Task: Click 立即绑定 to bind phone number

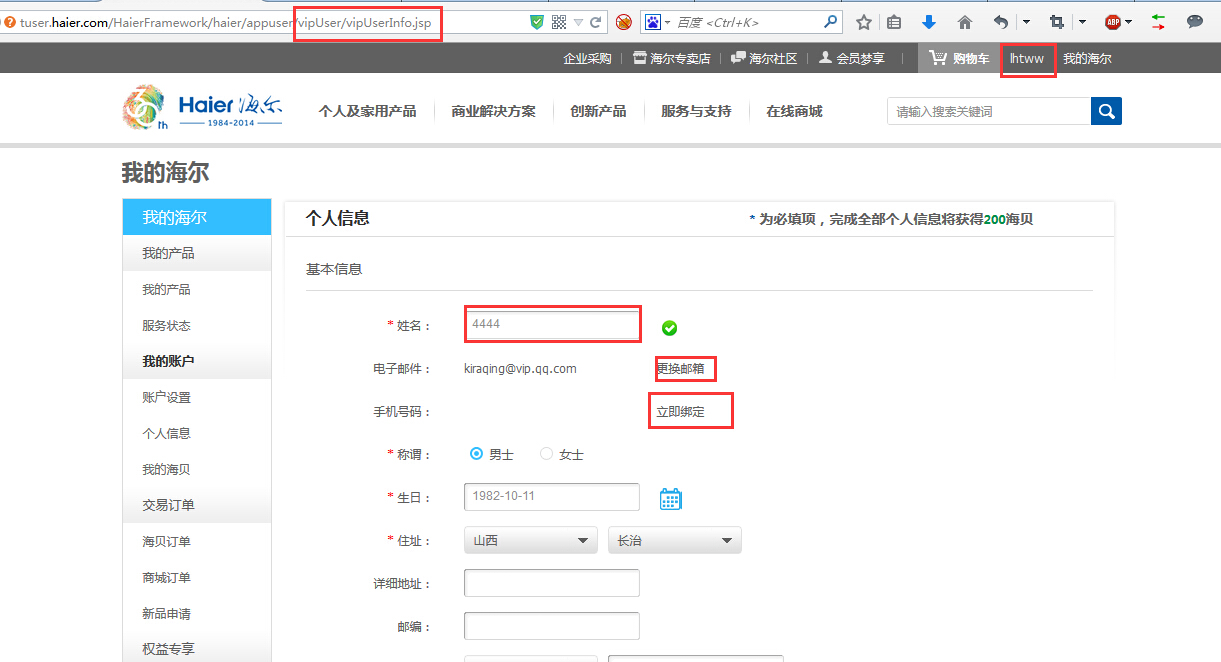Action: click(x=681, y=412)
